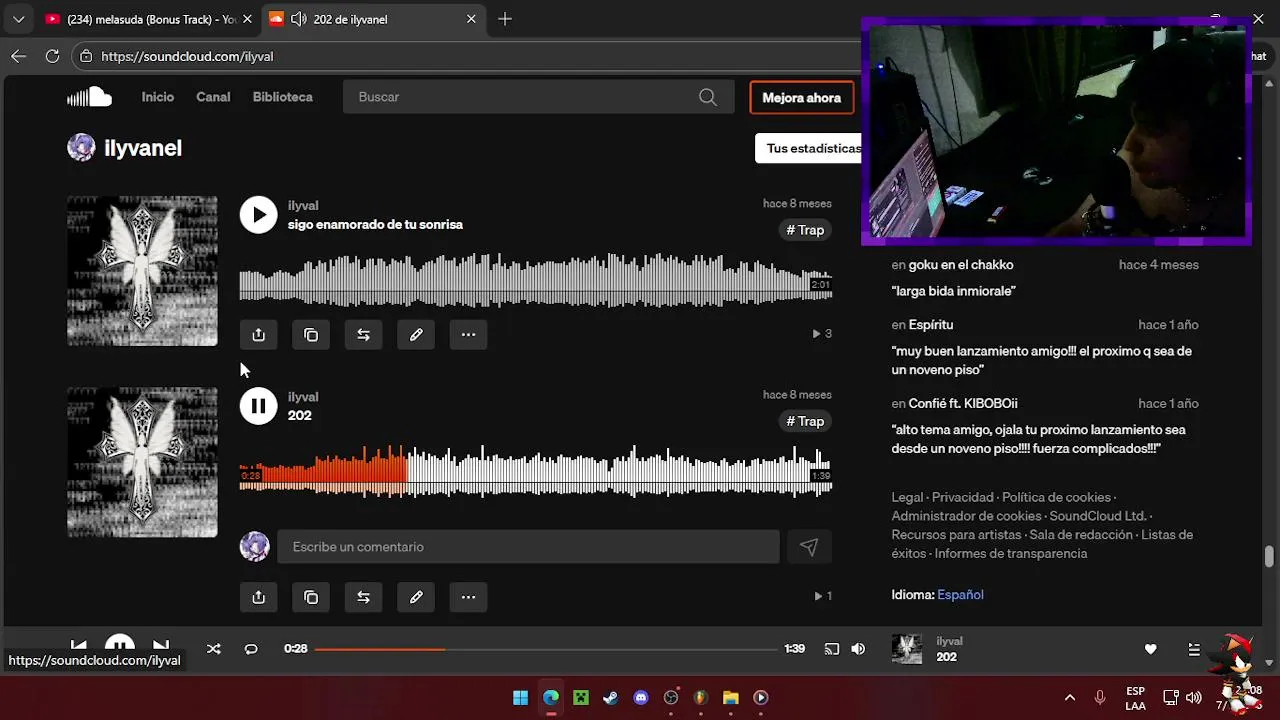Open File Explorer from the taskbar

(x=731, y=698)
